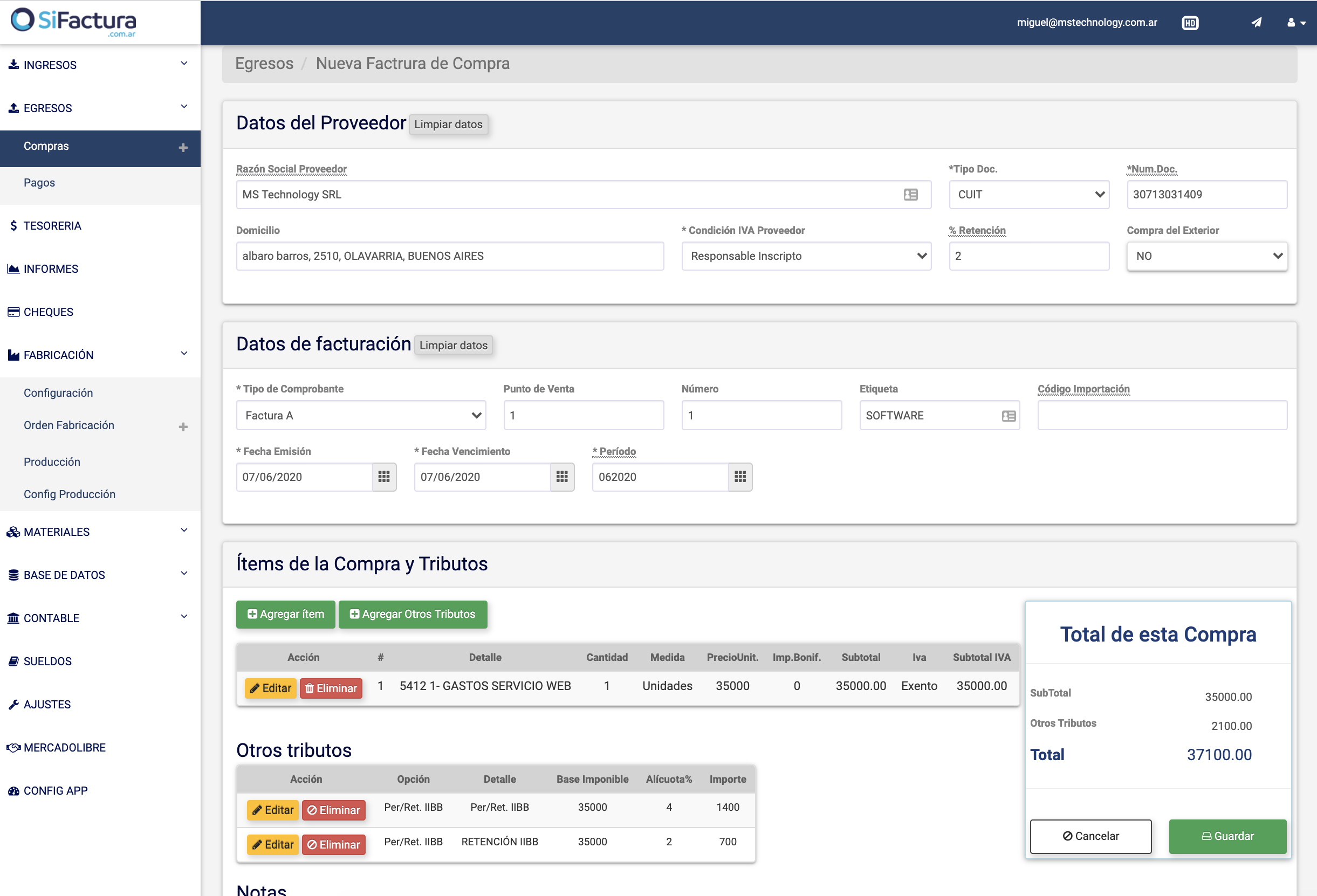Open the Tipo de Comprobante dropdown
Image resolution: width=1317 pixels, height=896 pixels.
point(361,416)
